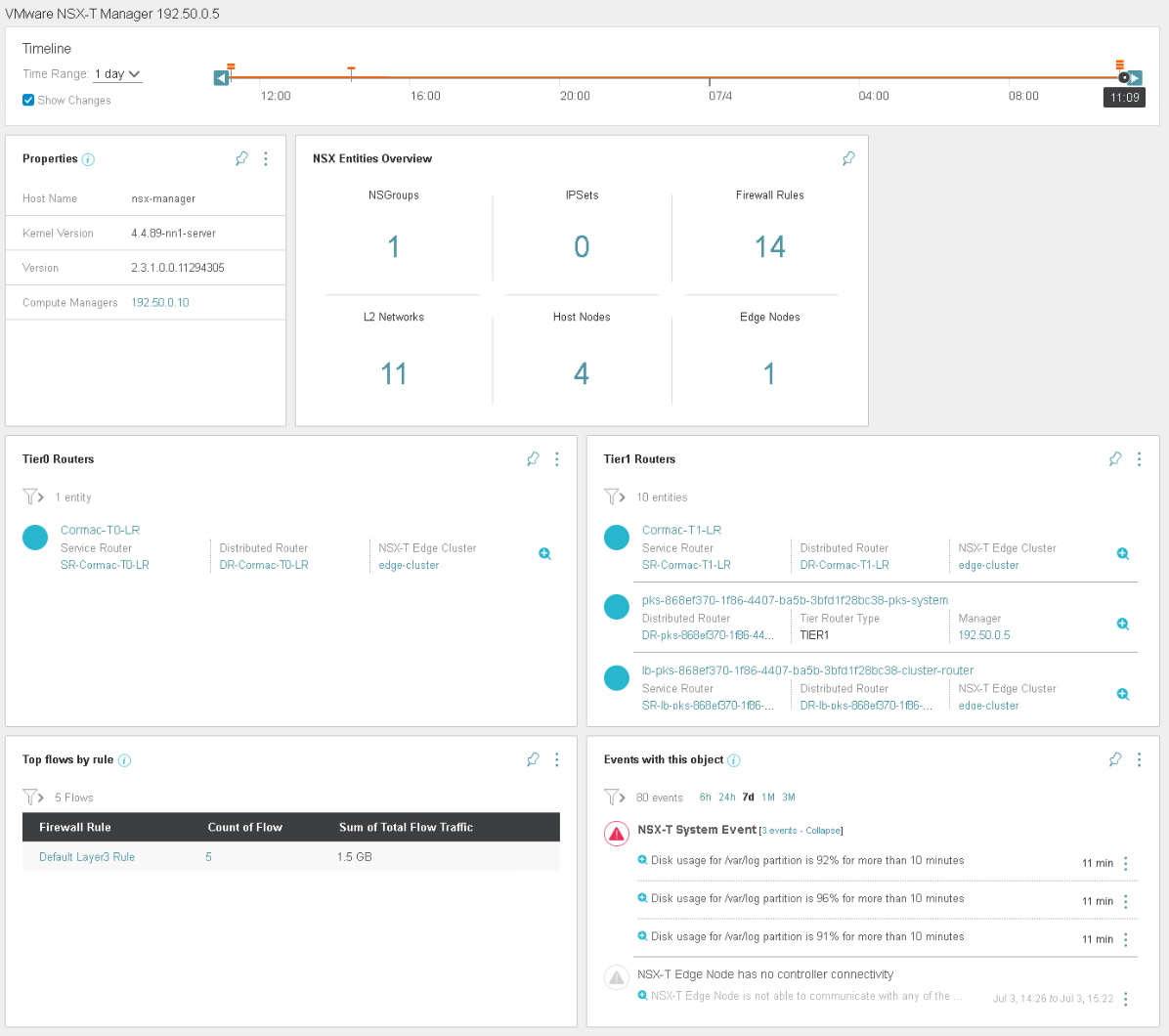The width and height of the screenshot is (1169, 1036).
Task: Toggle the Show Changes checkbox
Action: 28,100
